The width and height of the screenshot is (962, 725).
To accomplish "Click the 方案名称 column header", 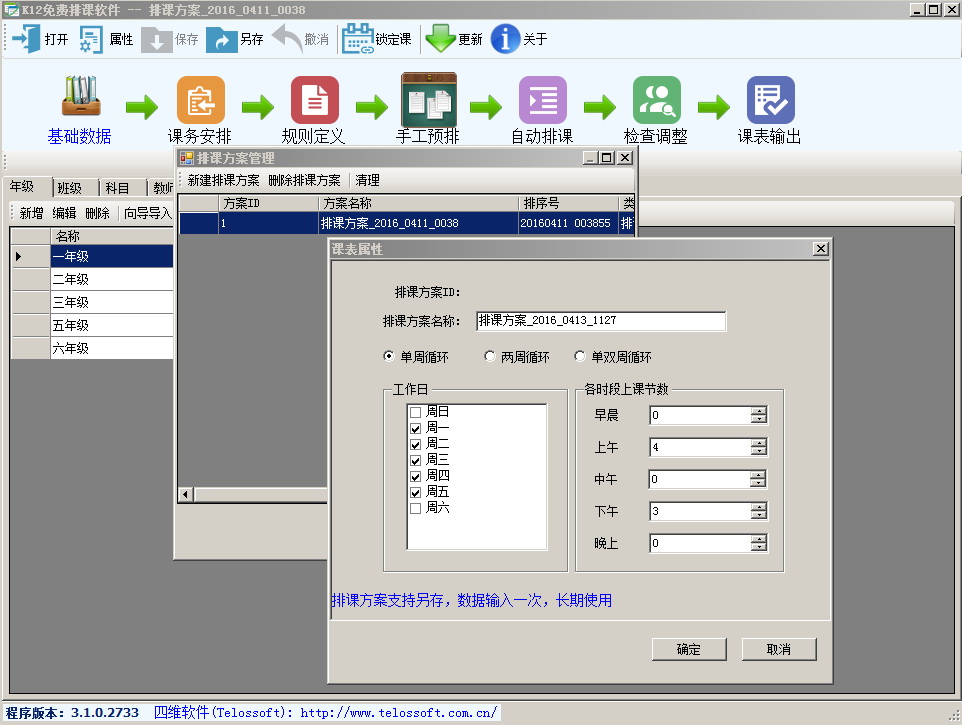I will pyautogui.click(x=418, y=203).
